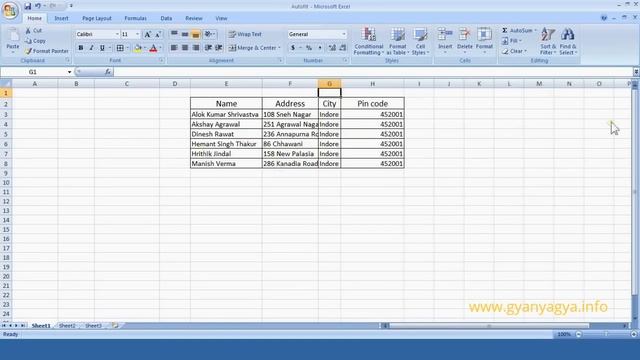Screen dimensions: 640x360
Task: Open Format as Table gallery
Action: pos(398,41)
